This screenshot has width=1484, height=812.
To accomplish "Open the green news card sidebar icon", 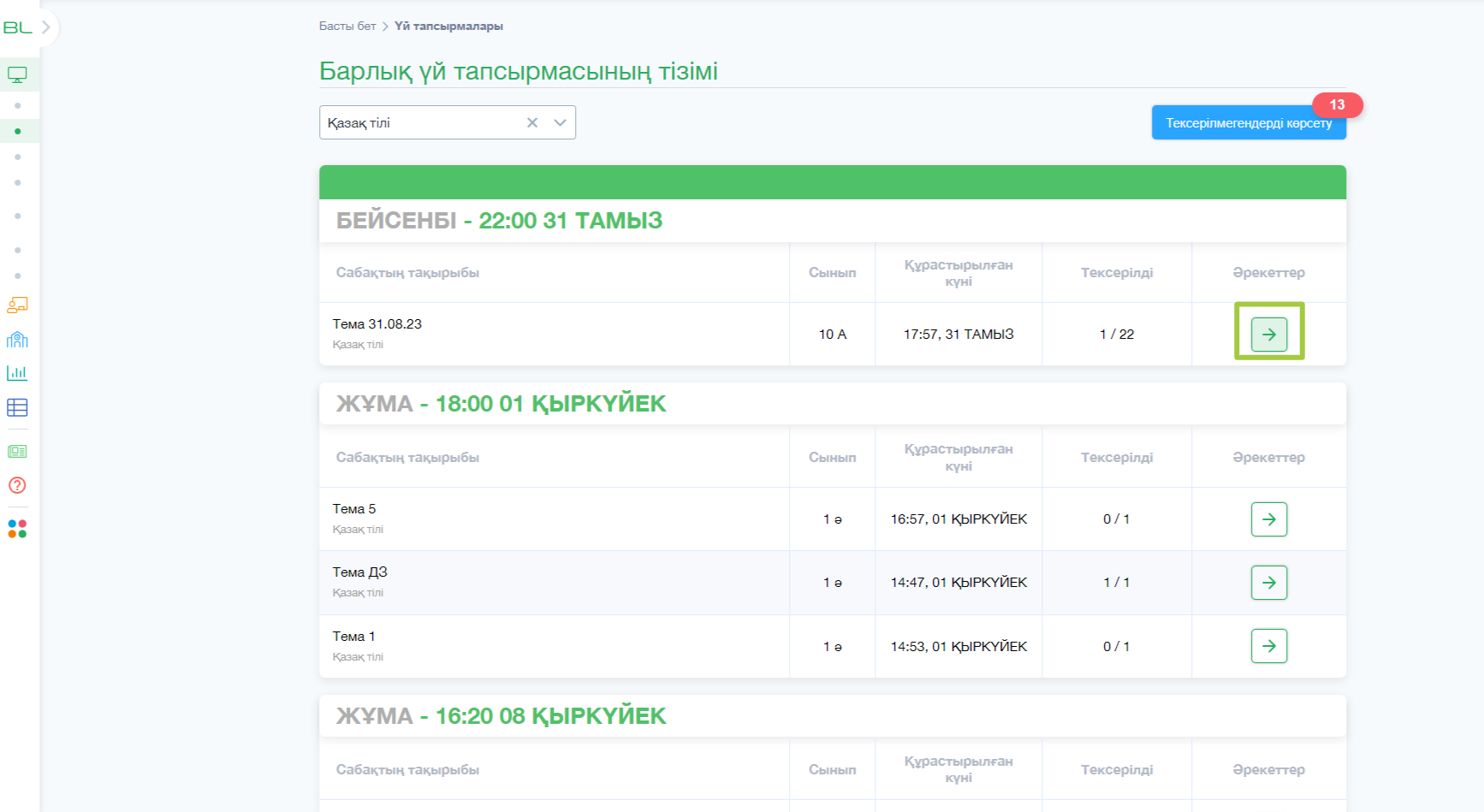I will point(17,451).
